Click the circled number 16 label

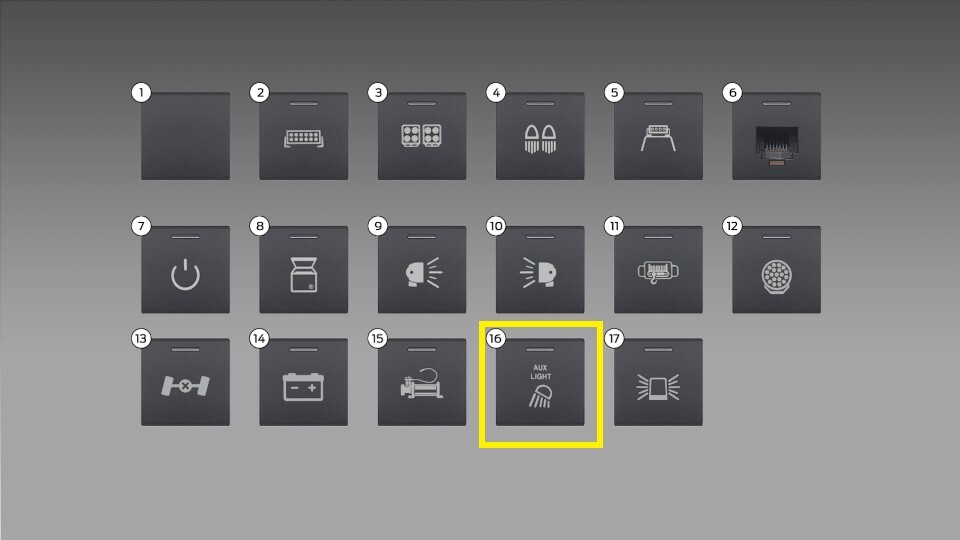(x=495, y=338)
